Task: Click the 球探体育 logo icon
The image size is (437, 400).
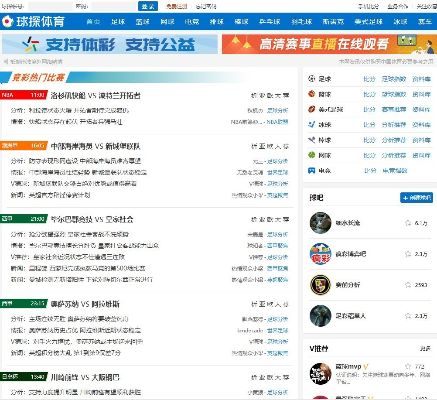Action: (7, 21)
